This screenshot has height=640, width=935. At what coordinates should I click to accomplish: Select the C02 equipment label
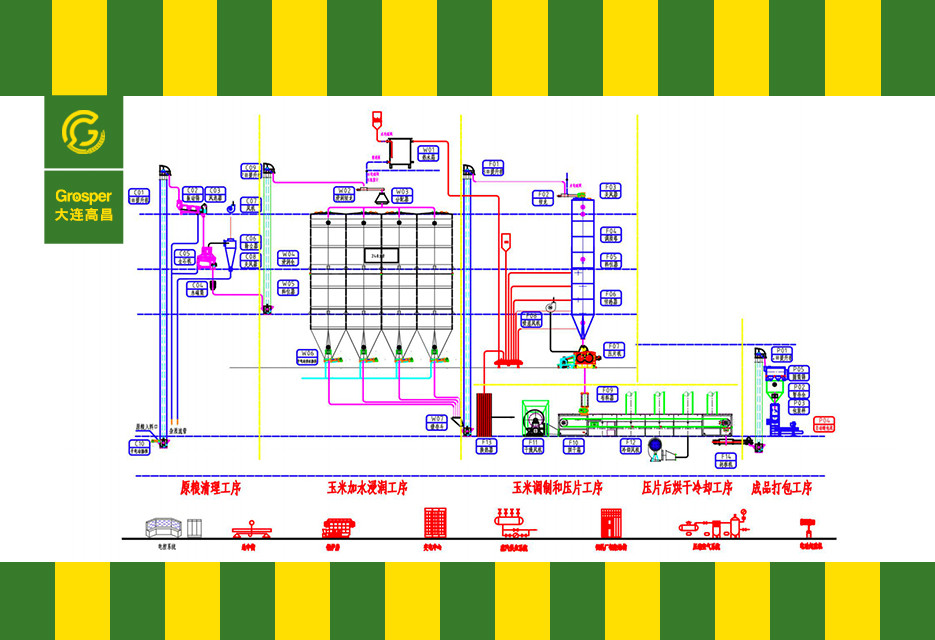tap(193, 194)
